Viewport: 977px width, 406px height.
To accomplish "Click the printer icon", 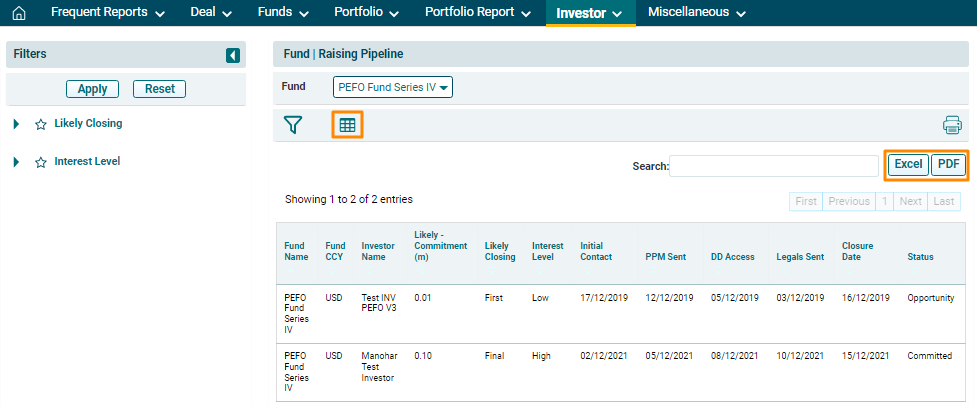I will pyautogui.click(x=951, y=125).
